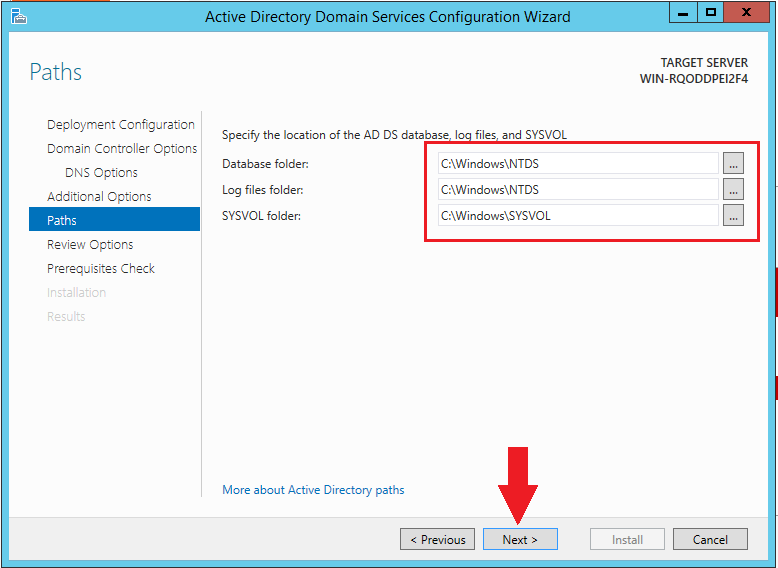Image resolution: width=778 pixels, height=568 pixels.
Task: Open the Deployment Configuration page
Action: tap(120, 125)
